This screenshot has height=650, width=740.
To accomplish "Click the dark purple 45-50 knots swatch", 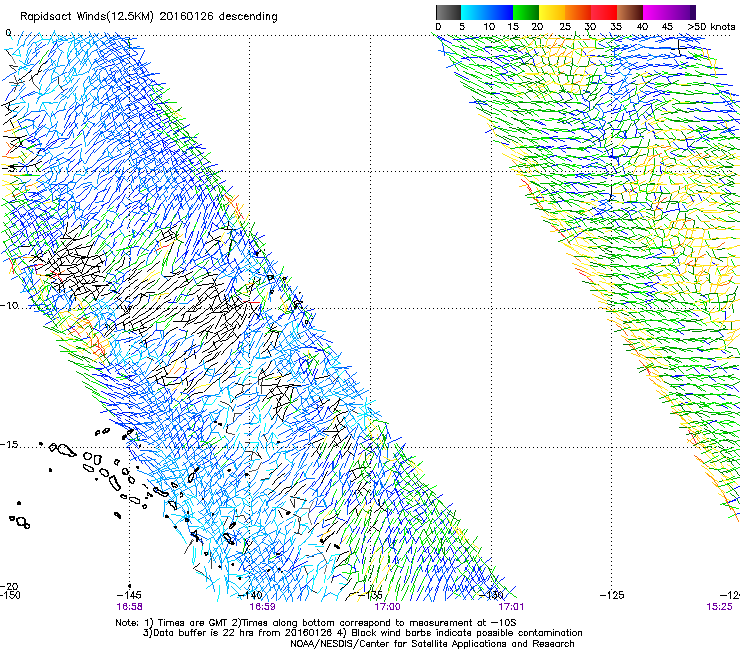I will tap(682, 12).
